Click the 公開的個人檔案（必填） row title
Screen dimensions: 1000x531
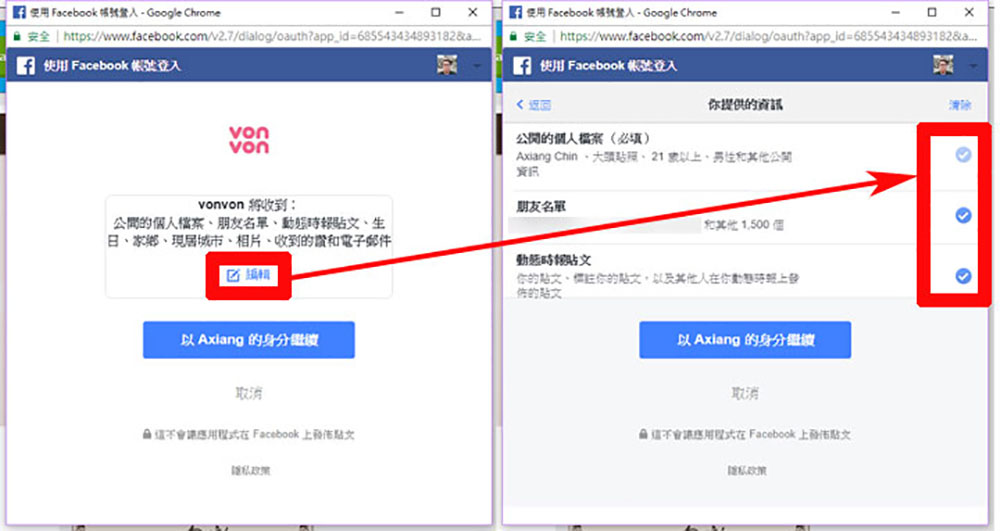tap(584, 138)
